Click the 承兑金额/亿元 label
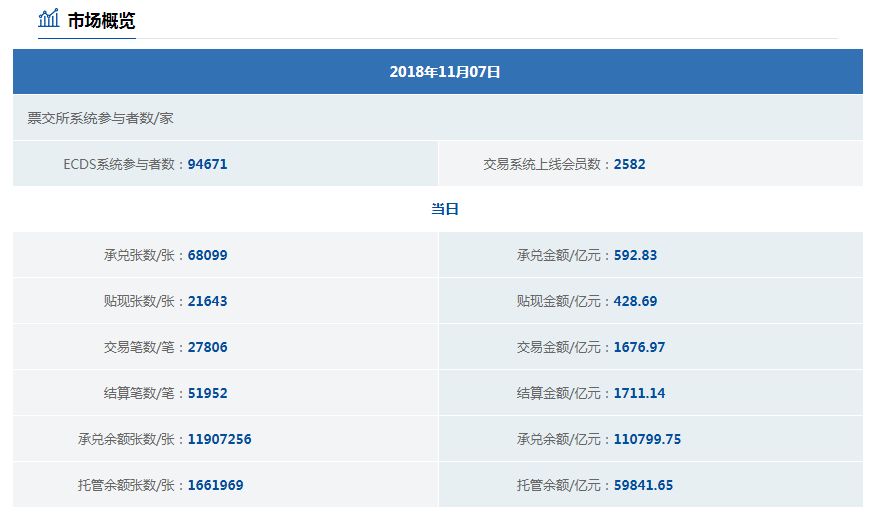The image size is (877, 513). (x=558, y=255)
